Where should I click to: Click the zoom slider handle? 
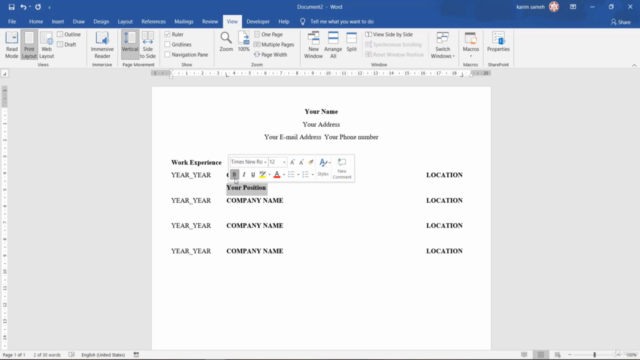(x=595, y=355)
